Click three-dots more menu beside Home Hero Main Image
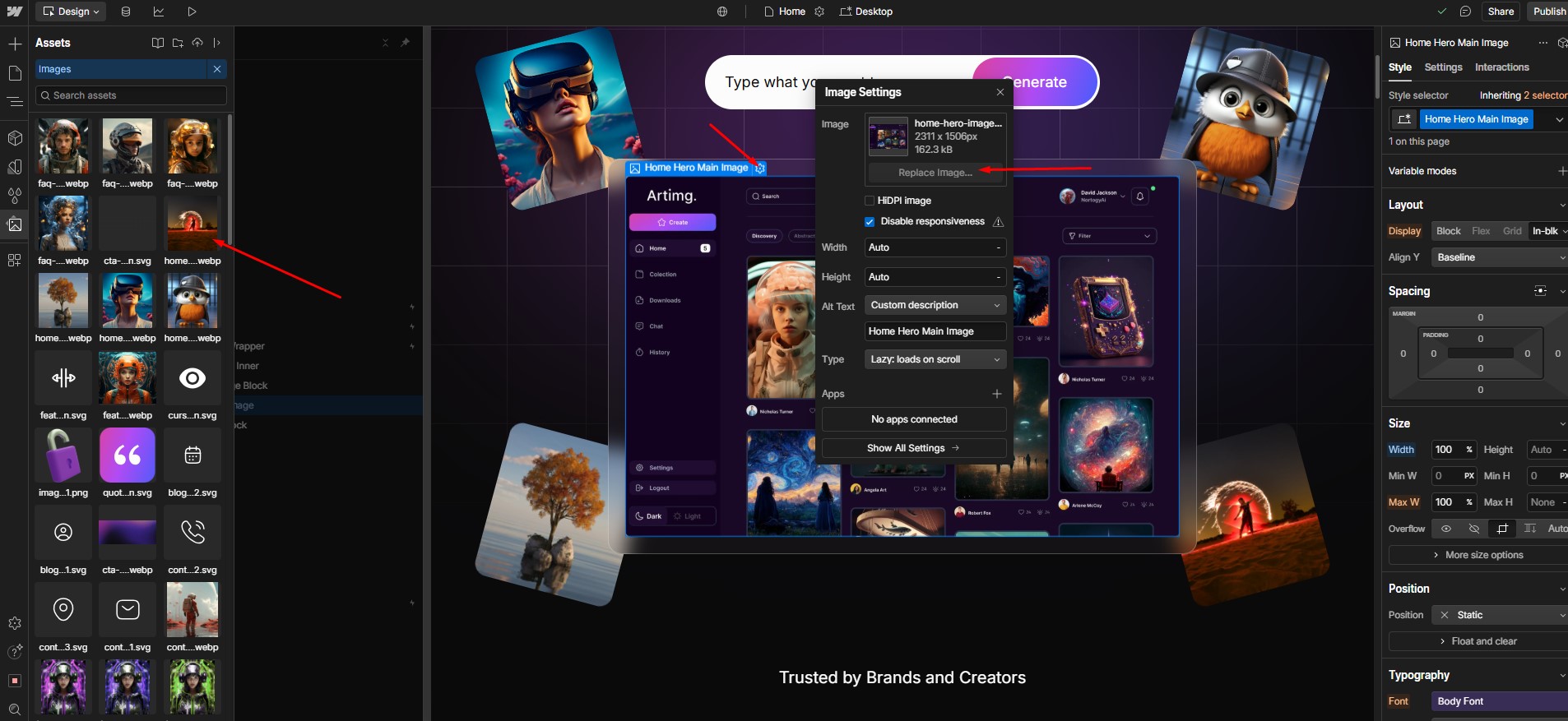This screenshot has height=721, width=1568. [x=1542, y=43]
